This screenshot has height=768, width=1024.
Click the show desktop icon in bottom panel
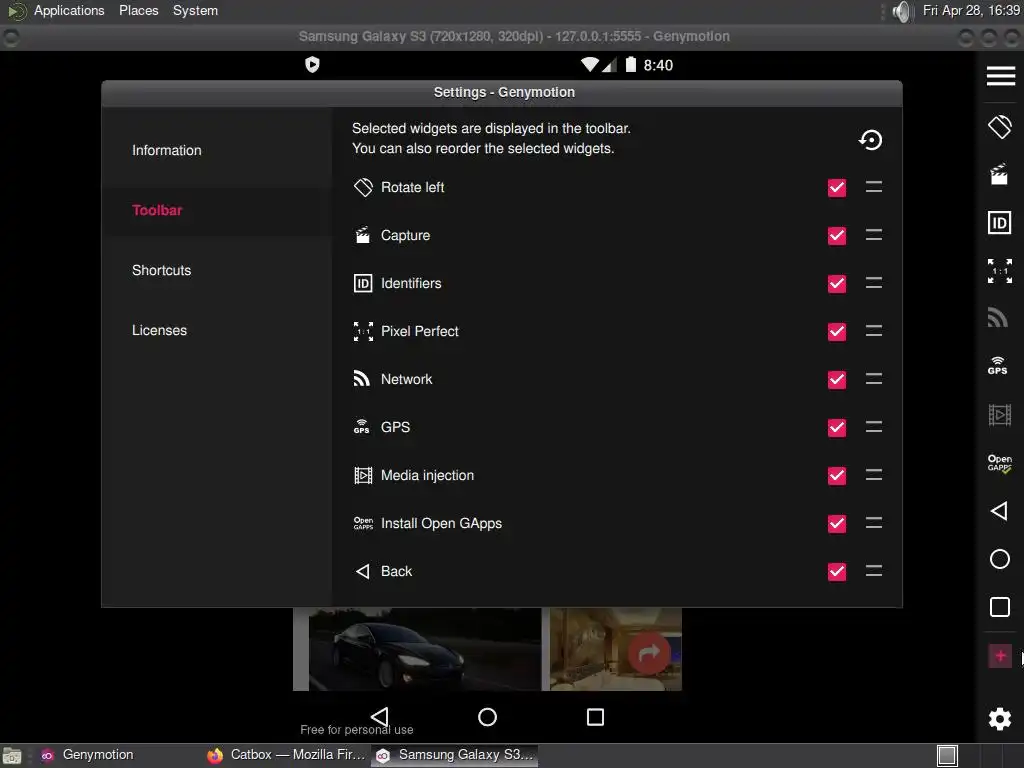pos(12,756)
